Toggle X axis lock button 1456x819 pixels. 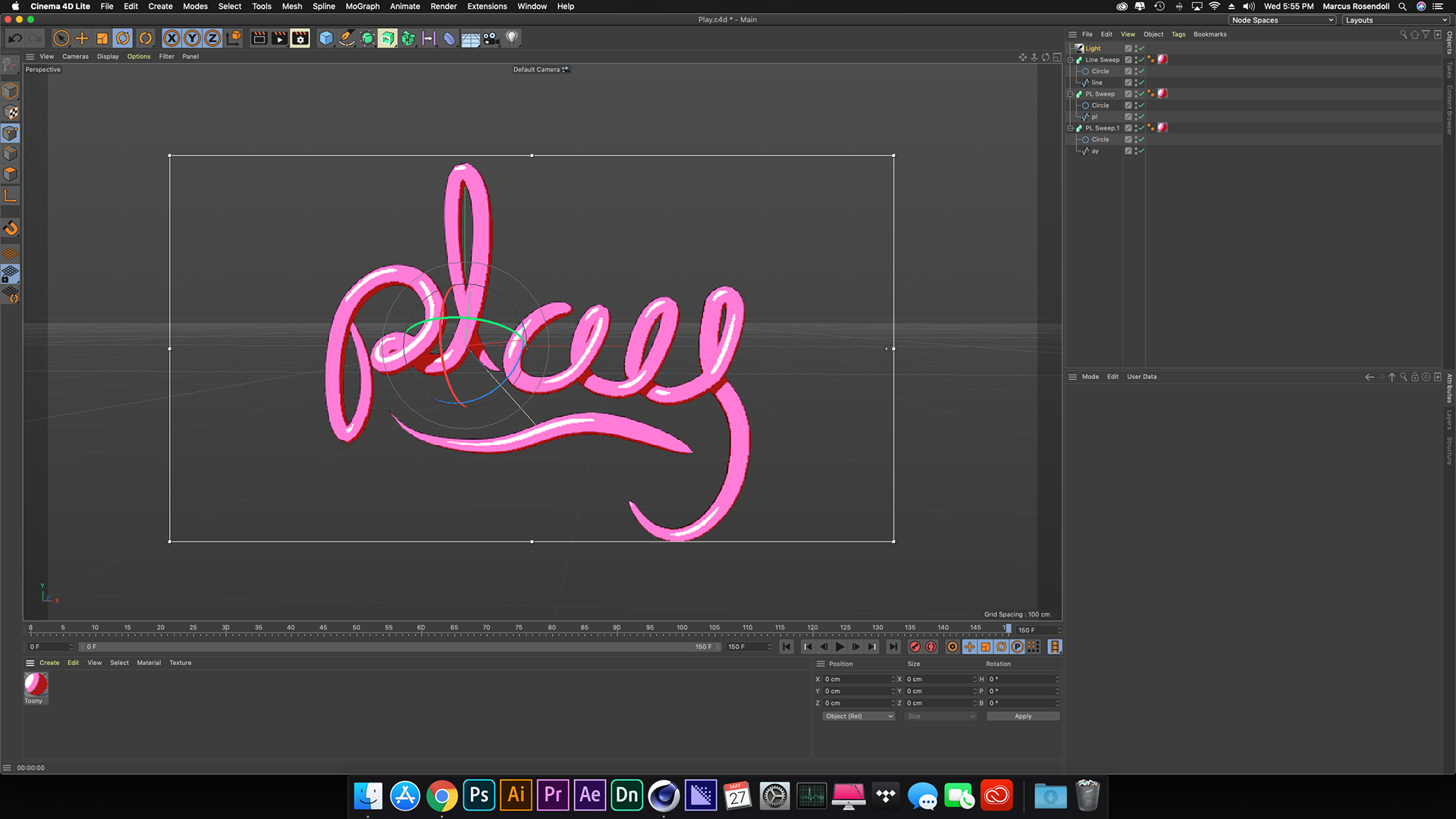pos(172,38)
